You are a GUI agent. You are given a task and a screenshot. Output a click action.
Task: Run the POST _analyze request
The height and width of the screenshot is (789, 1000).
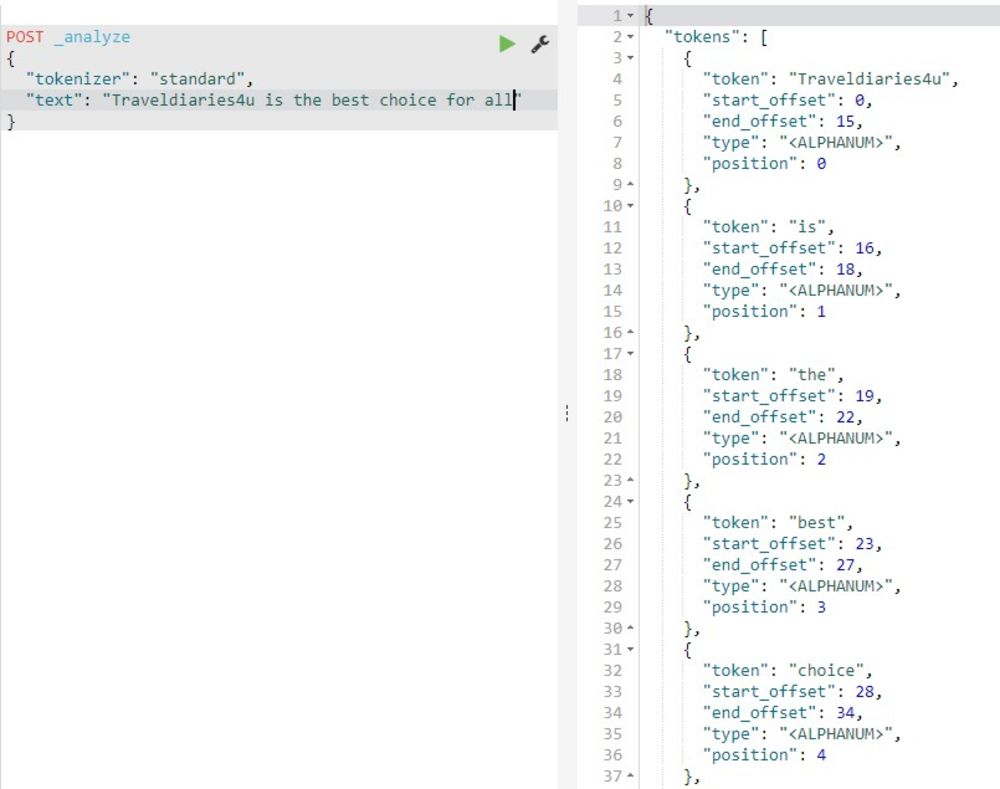tap(507, 44)
